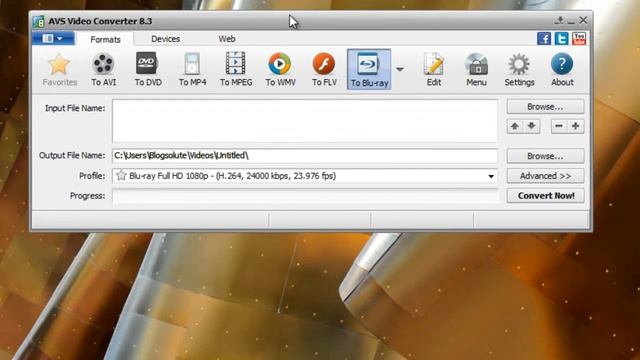This screenshot has height=360, width=640.
Task: Click the AVS Video Converter title icon
Action: click(39, 21)
